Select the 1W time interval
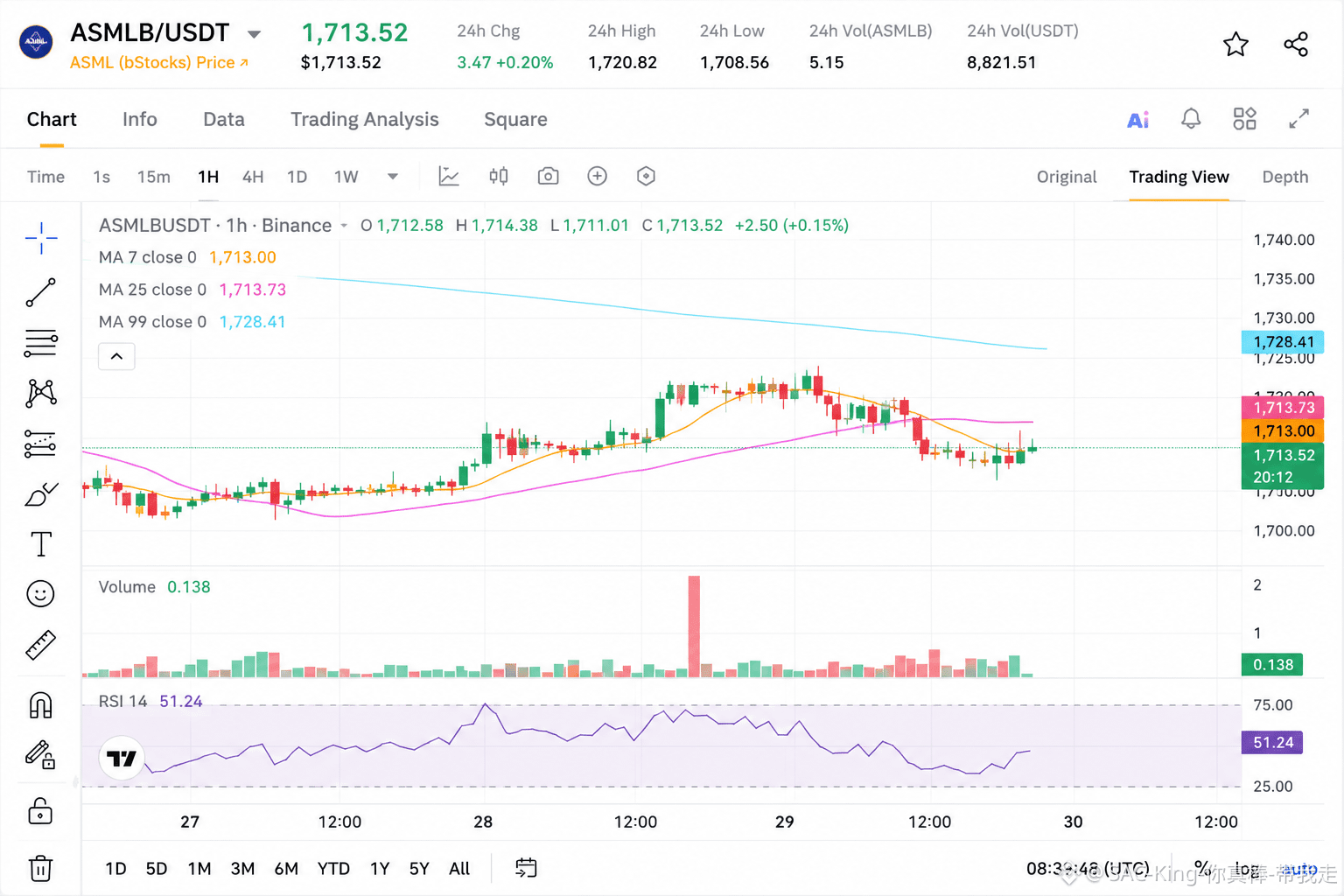This screenshot has height=896, width=1344. (346, 177)
